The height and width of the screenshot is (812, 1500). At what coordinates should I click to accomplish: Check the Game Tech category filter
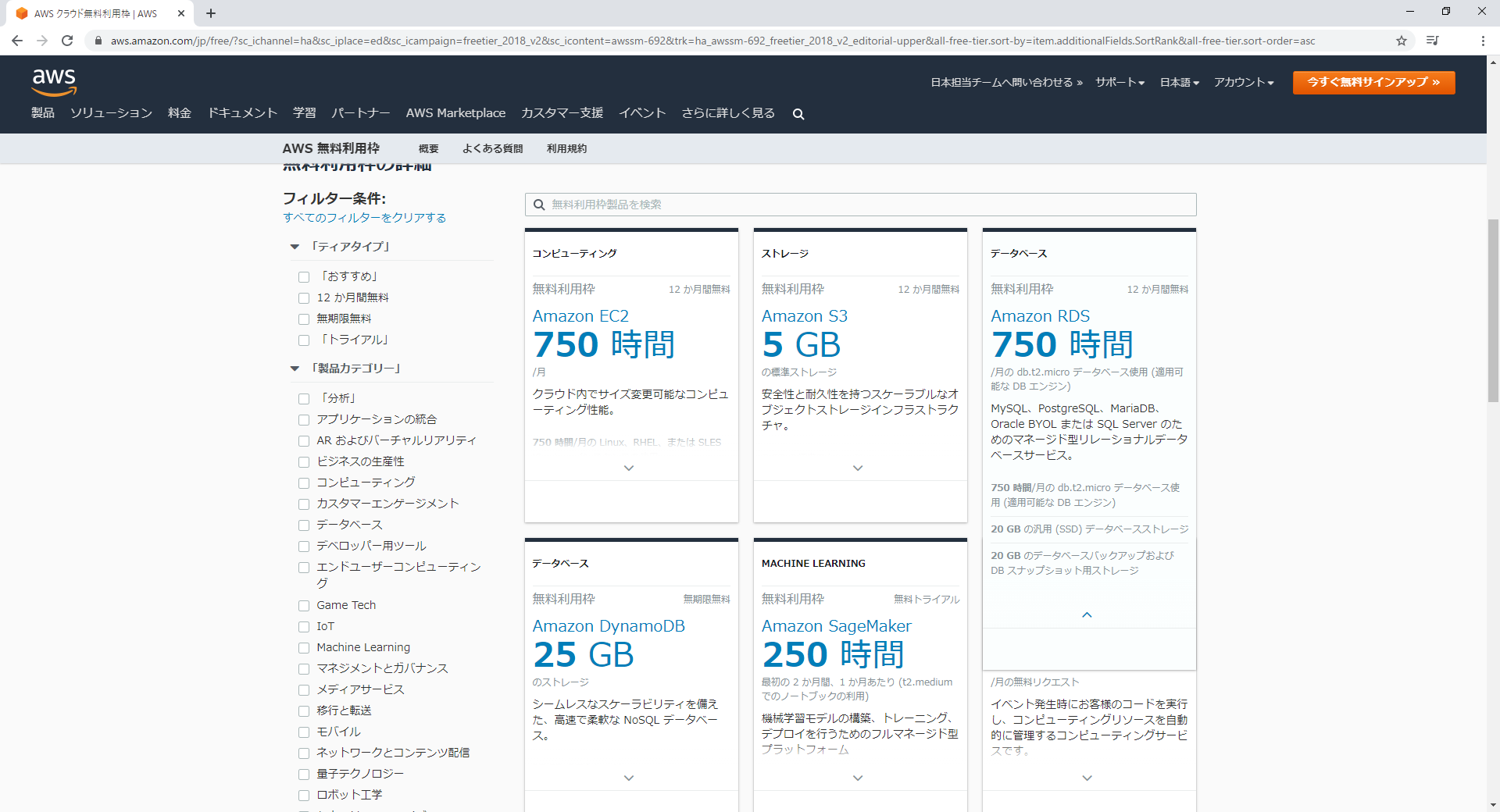[x=304, y=606]
